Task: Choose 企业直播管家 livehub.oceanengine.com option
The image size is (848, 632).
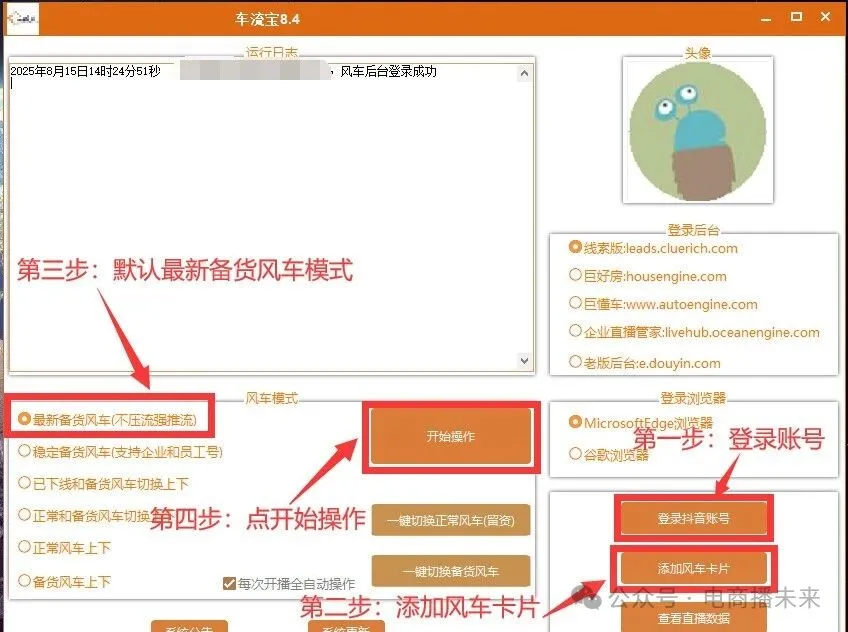Action: (x=575, y=331)
